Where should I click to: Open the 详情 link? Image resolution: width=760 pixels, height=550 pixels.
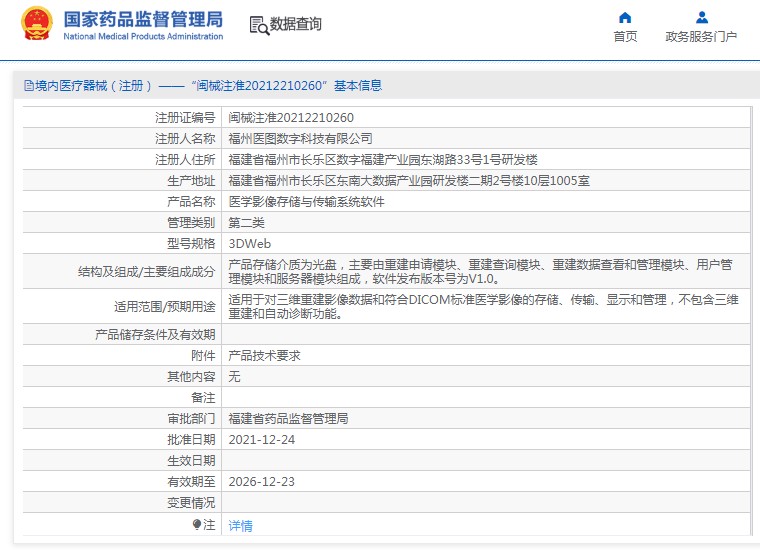[240, 525]
